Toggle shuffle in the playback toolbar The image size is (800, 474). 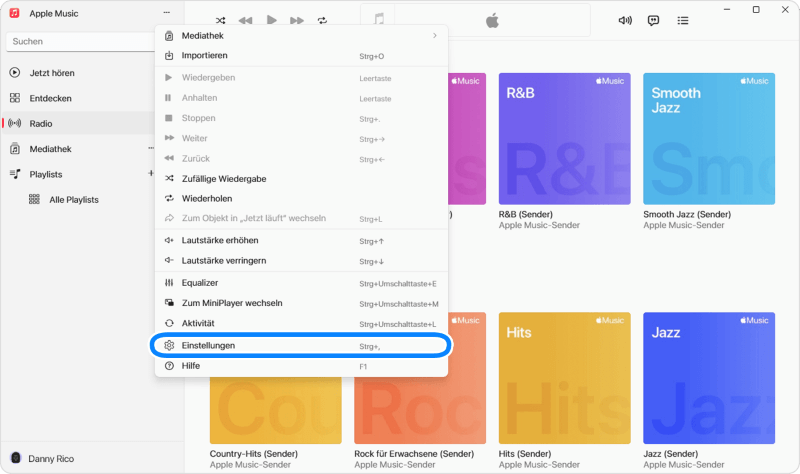click(x=220, y=20)
